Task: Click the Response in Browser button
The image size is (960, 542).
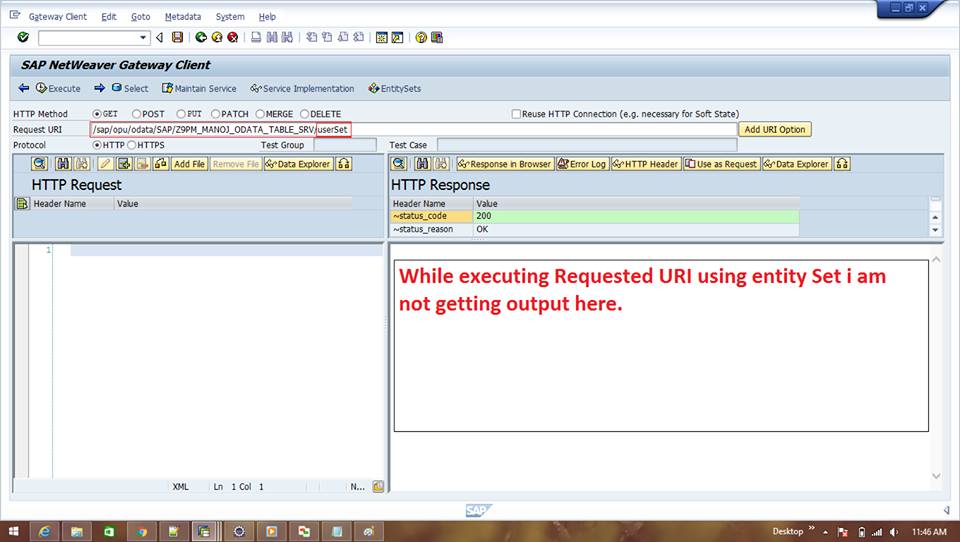Action: pyautogui.click(x=505, y=164)
